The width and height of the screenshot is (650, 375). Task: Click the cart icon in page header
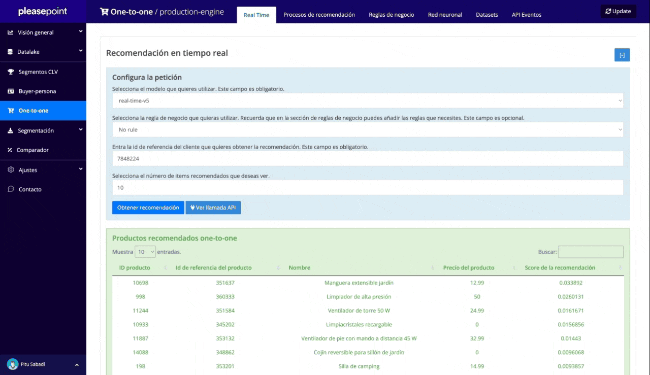(104, 12)
